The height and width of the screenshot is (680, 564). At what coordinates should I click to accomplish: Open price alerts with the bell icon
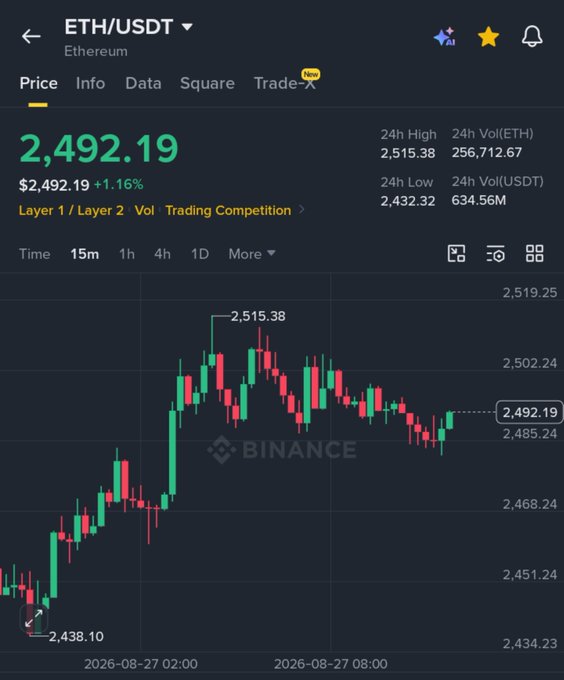pyautogui.click(x=532, y=36)
